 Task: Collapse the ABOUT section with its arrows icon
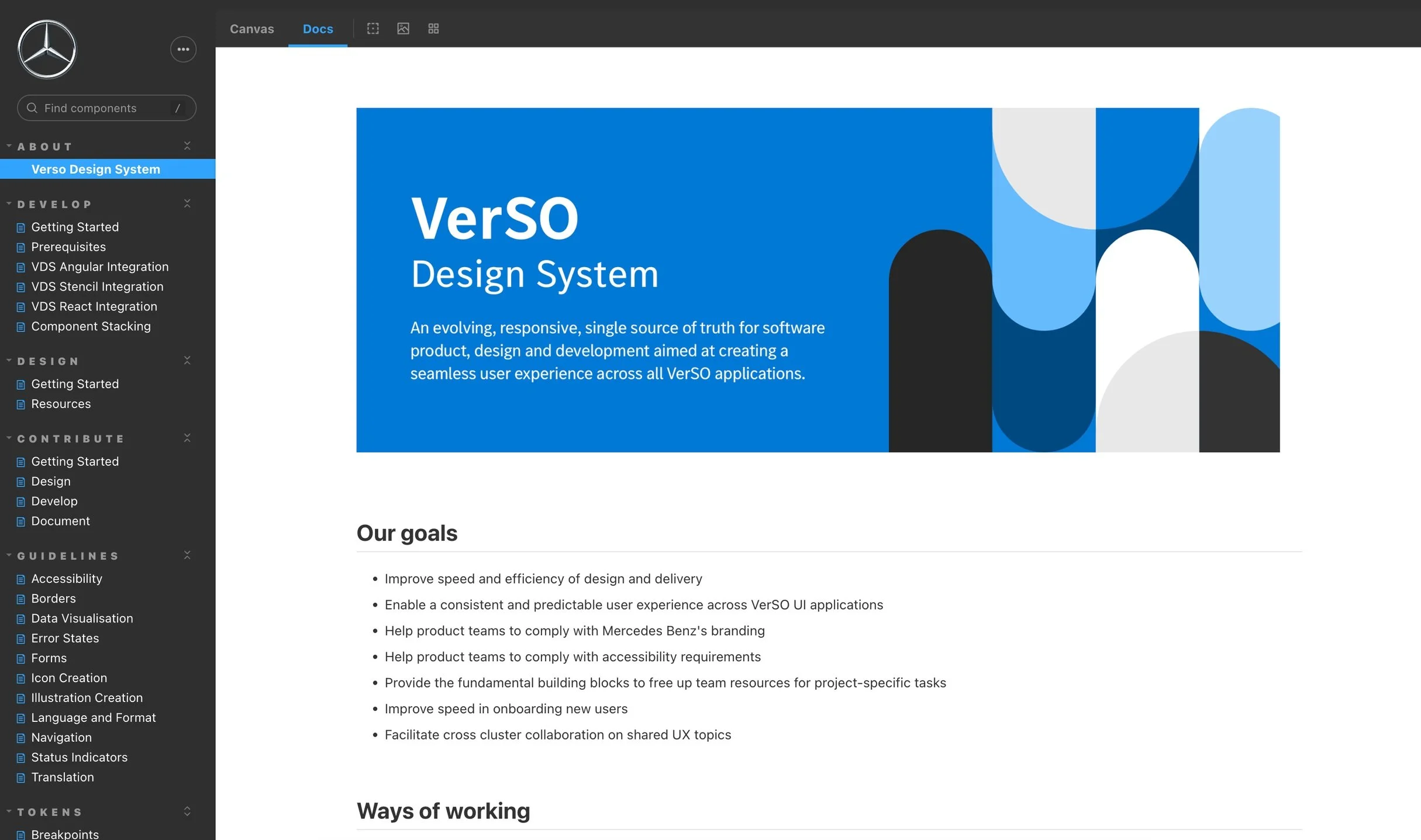pyautogui.click(x=187, y=146)
